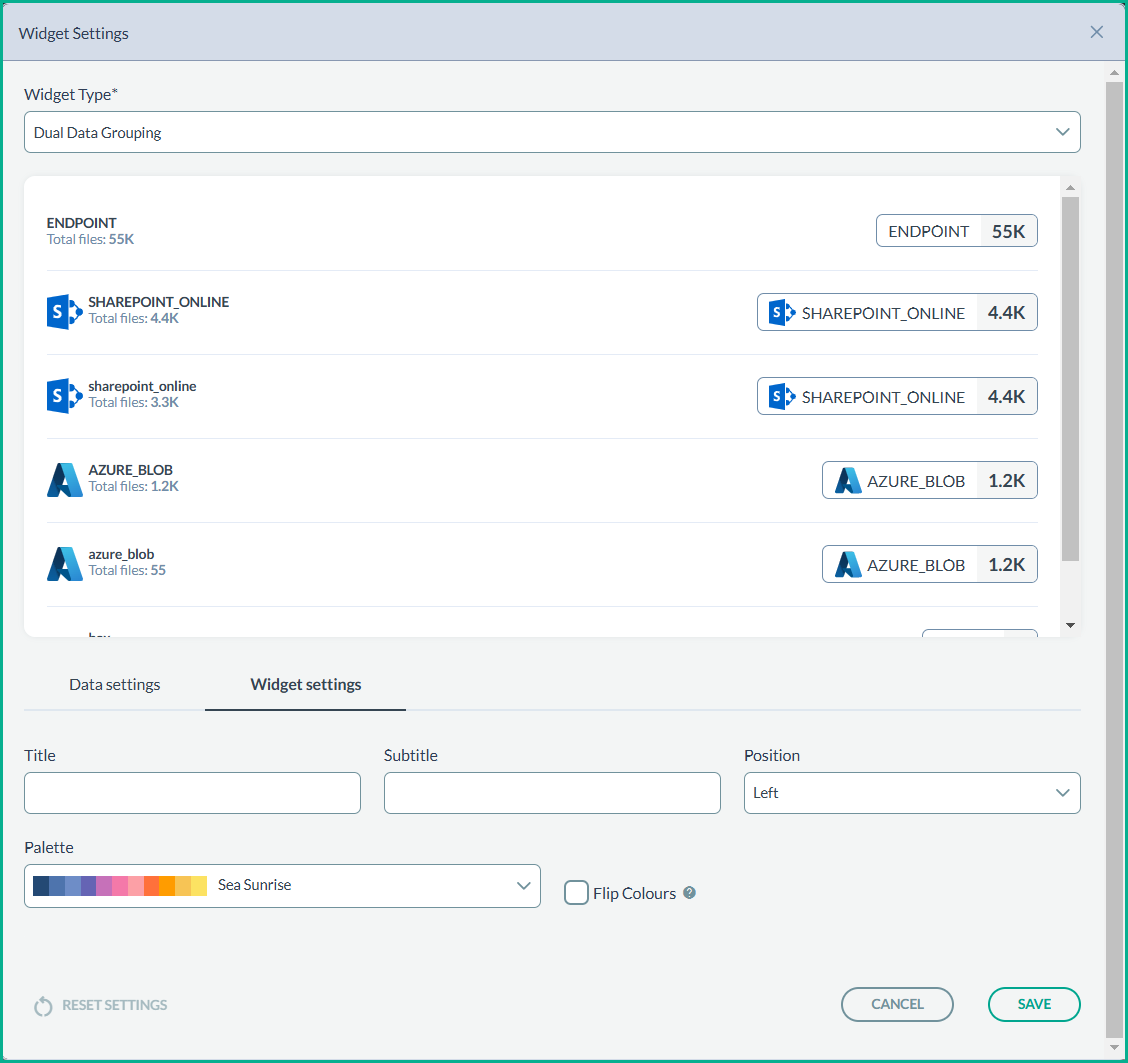Select the Widget settings tab

(306, 685)
